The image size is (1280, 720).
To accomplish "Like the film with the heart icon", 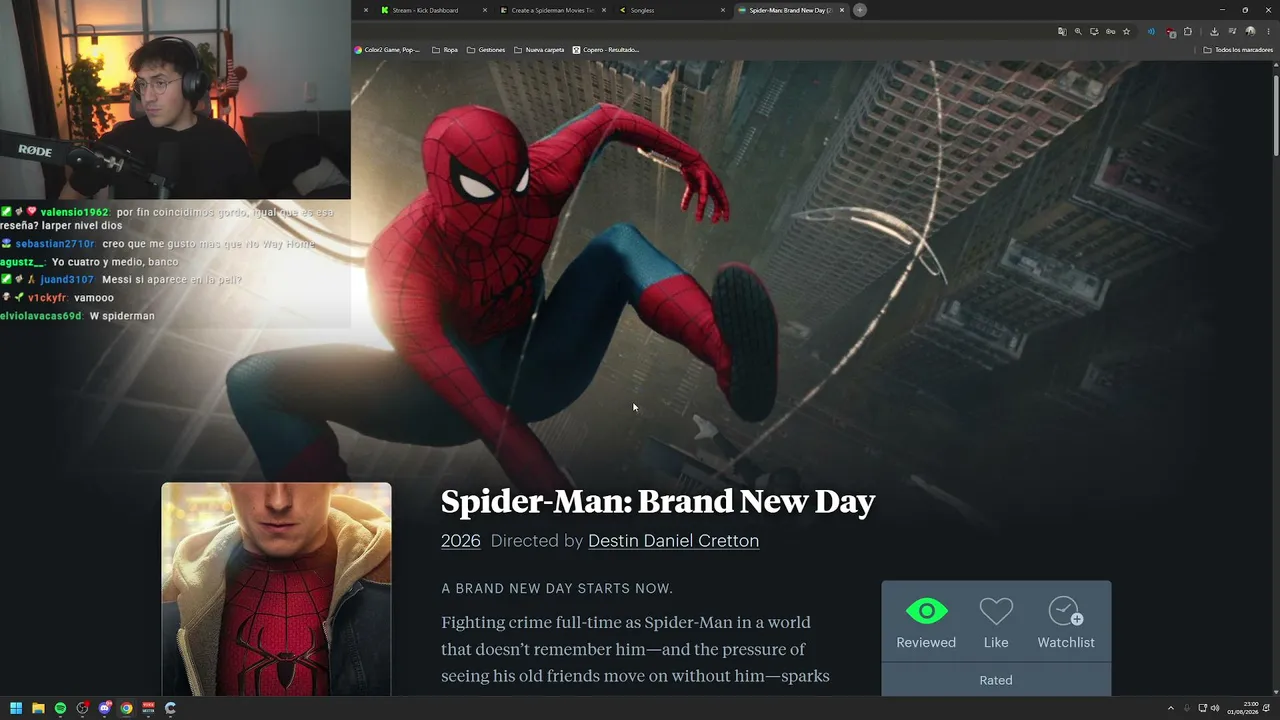I will (996, 611).
